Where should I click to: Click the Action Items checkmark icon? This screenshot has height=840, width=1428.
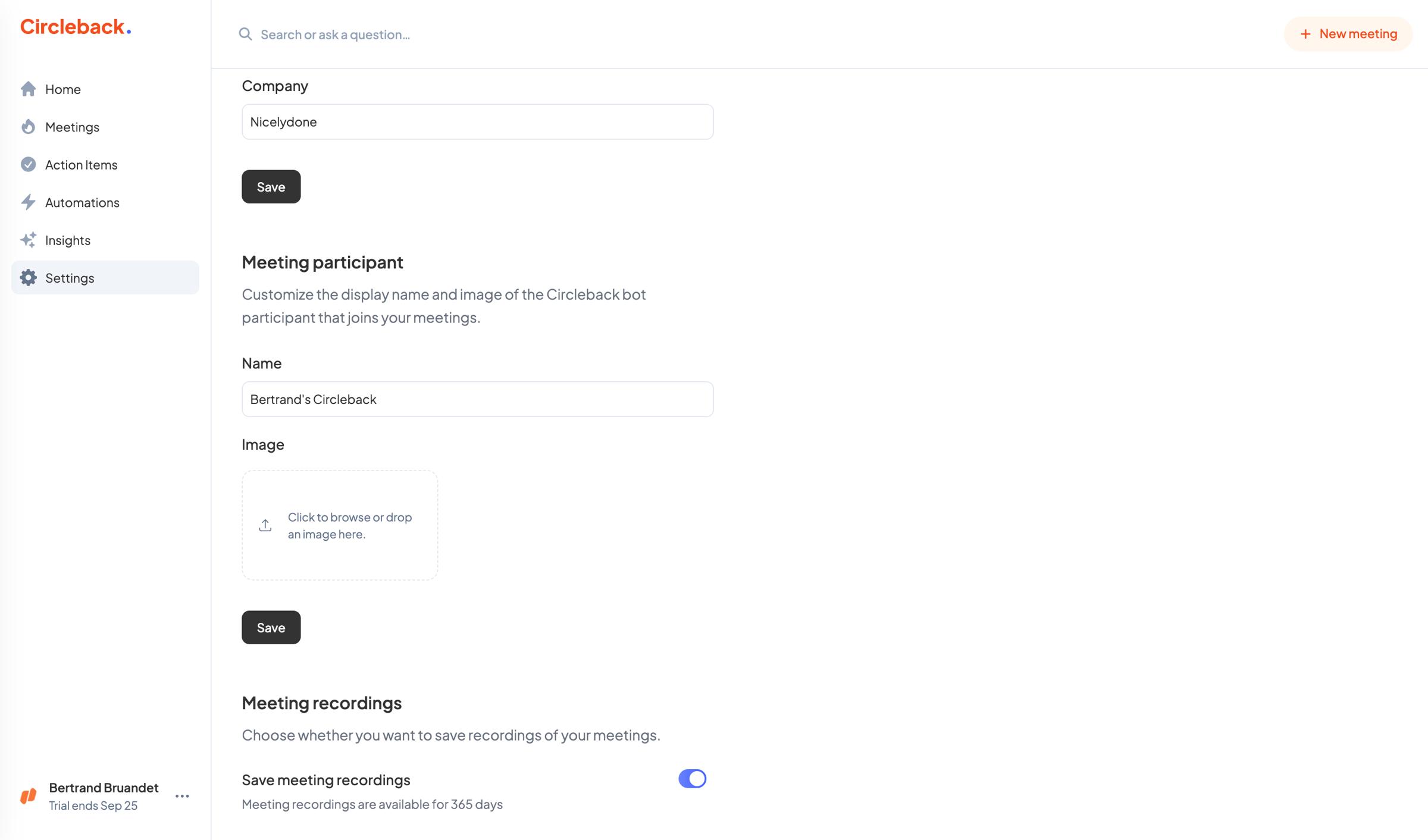tap(28, 164)
